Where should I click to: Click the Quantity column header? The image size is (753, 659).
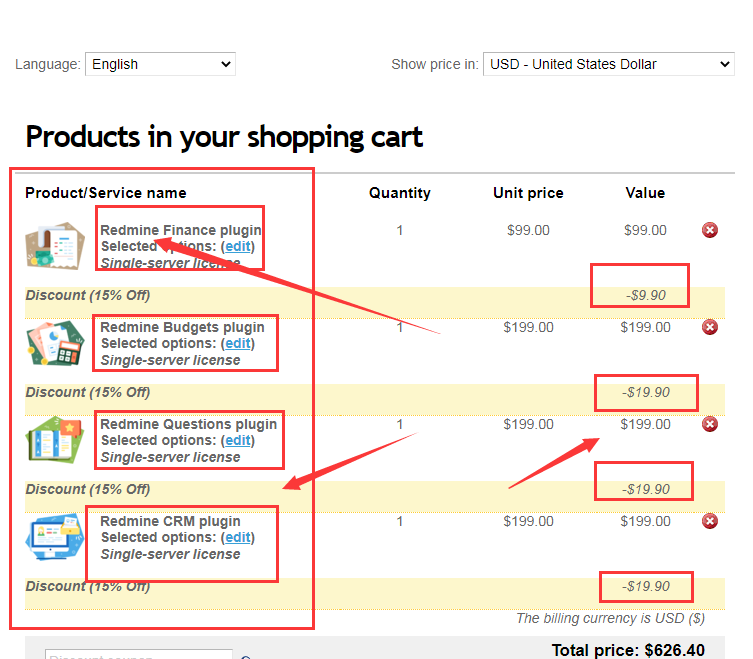(400, 193)
